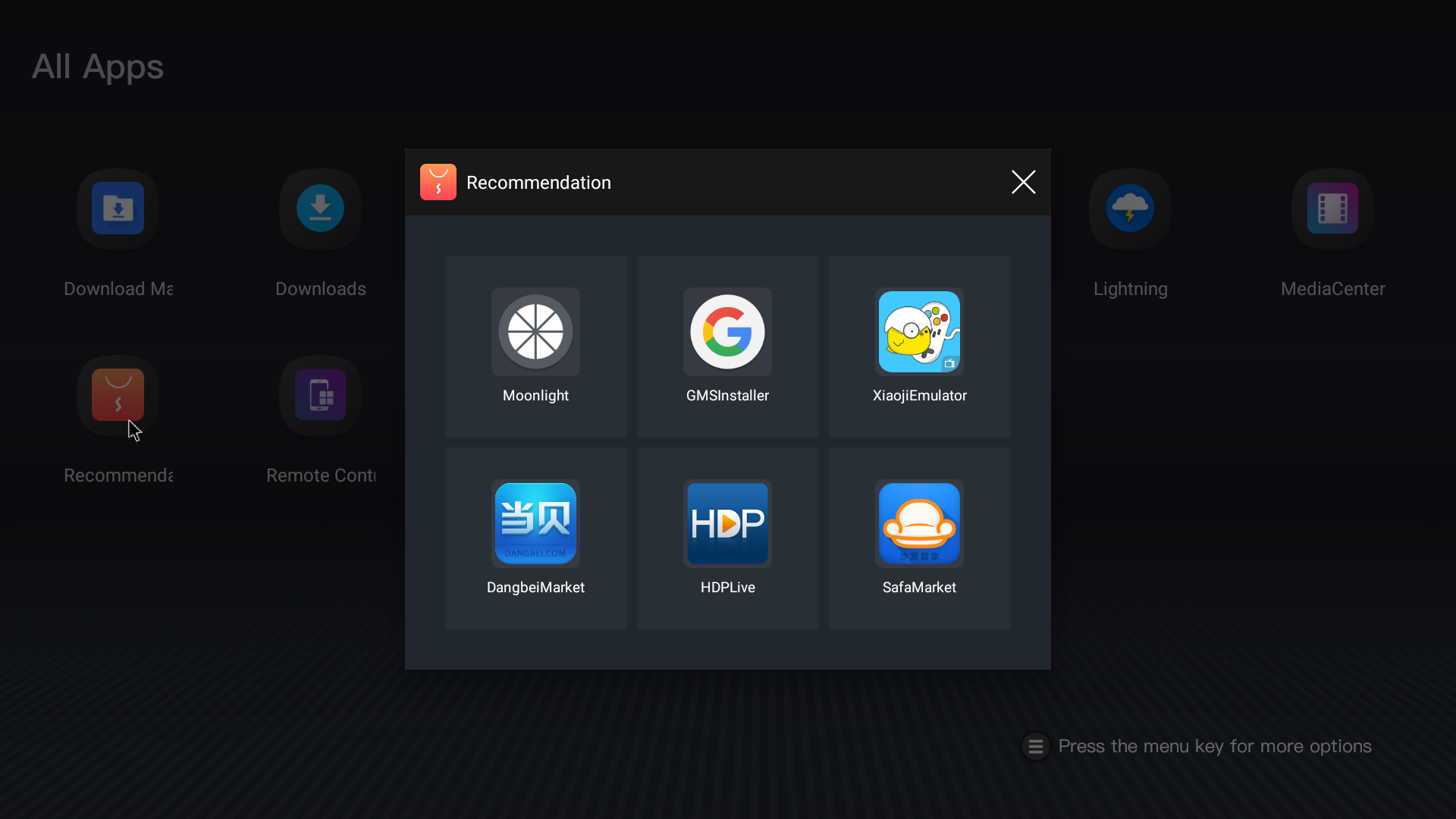Open the Moonlight app icon

click(x=535, y=331)
